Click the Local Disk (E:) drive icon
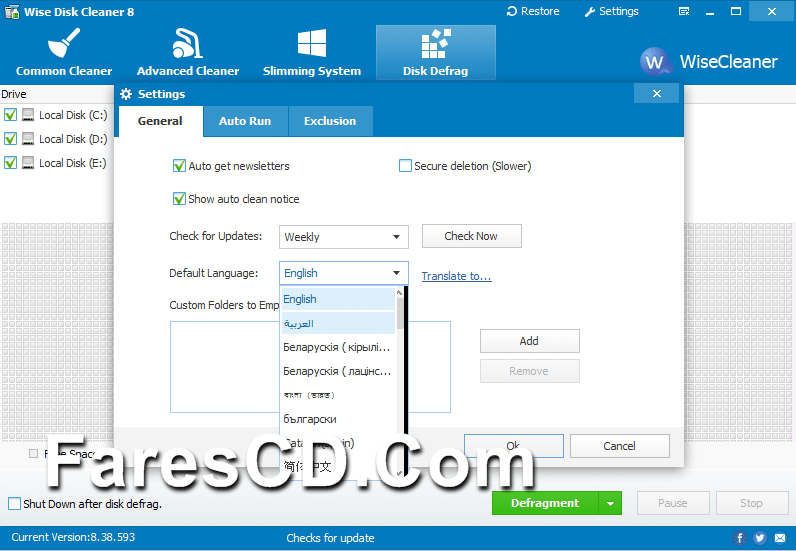The height and width of the screenshot is (551, 796). [x=28, y=163]
